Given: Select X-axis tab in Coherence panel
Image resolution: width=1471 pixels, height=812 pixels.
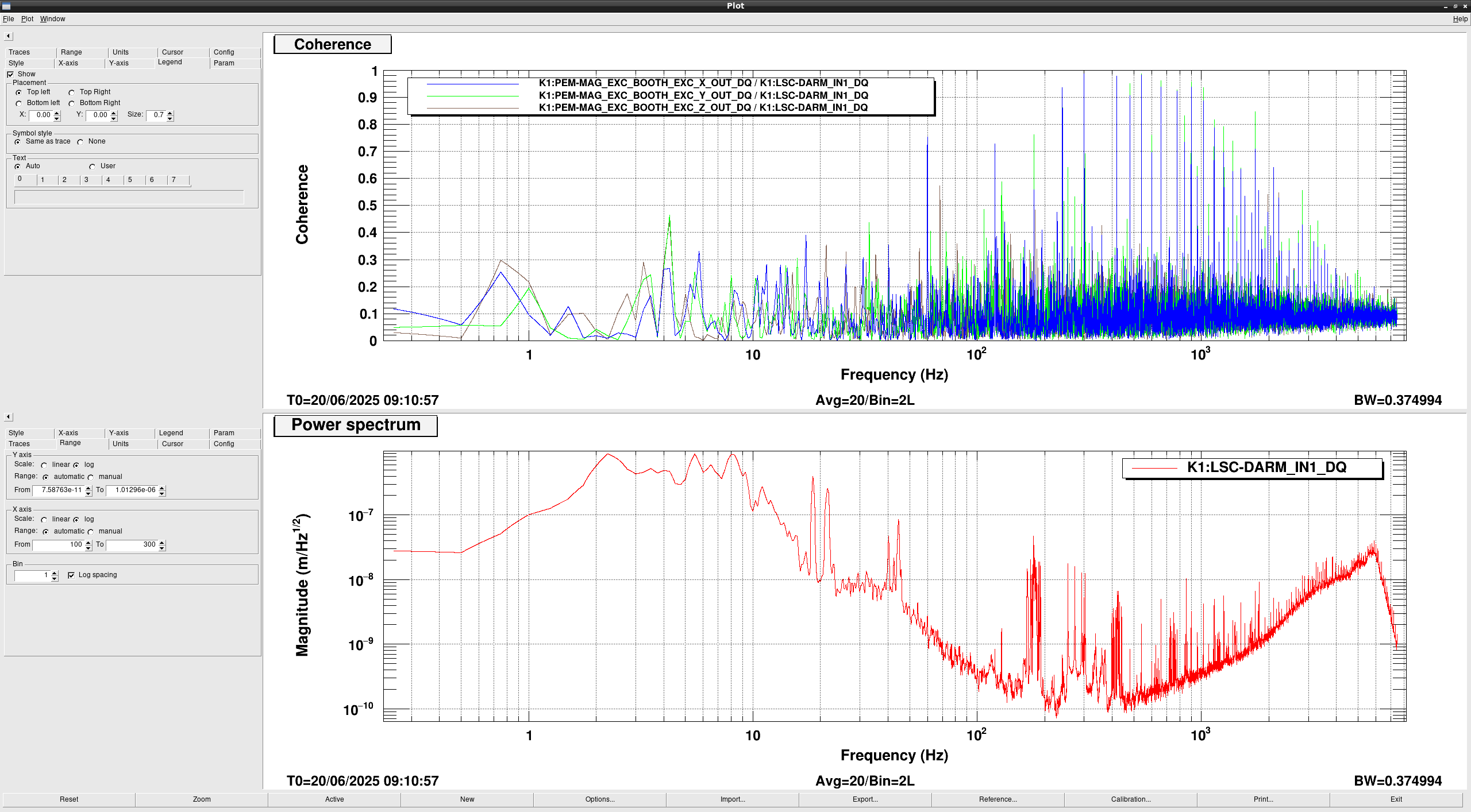Looking at the screenshot, I should pos(80,63).
